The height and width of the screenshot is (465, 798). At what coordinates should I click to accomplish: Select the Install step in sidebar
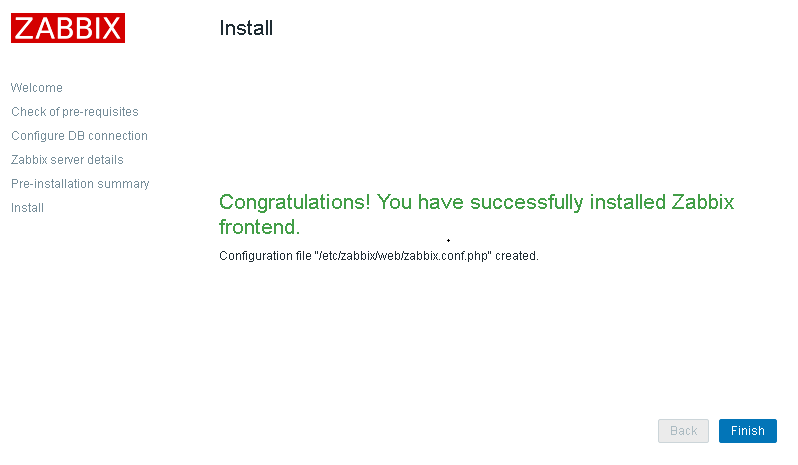tap(27, 208)
